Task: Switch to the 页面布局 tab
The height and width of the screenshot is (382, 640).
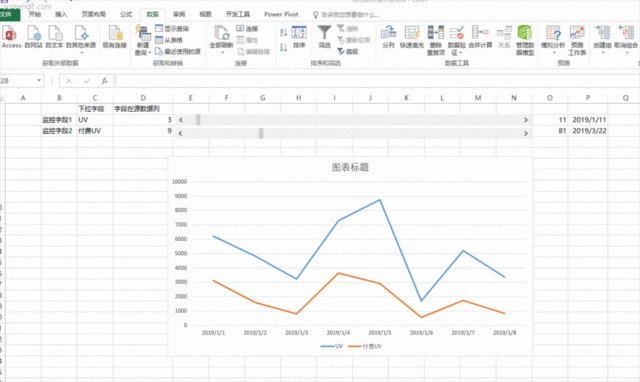Action: [93, 14]
